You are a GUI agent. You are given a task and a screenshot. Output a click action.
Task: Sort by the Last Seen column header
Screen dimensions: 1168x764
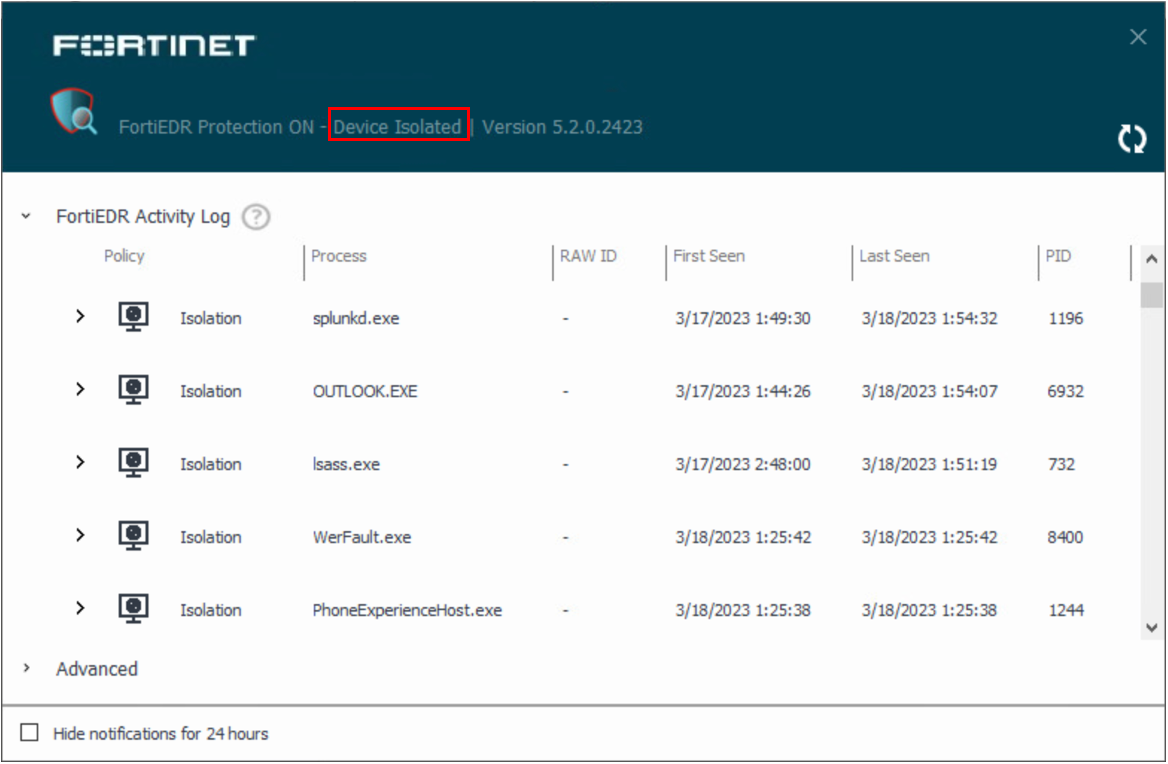894,256
